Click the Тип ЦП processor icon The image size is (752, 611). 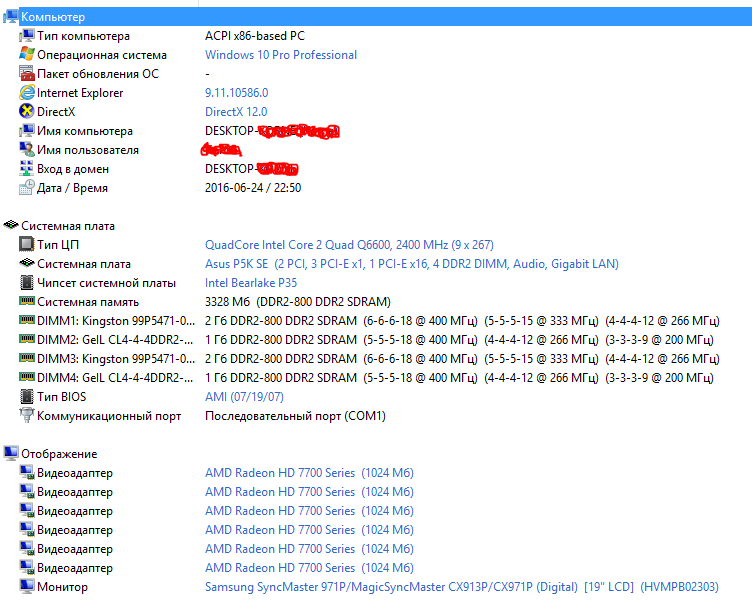[27, 245]
